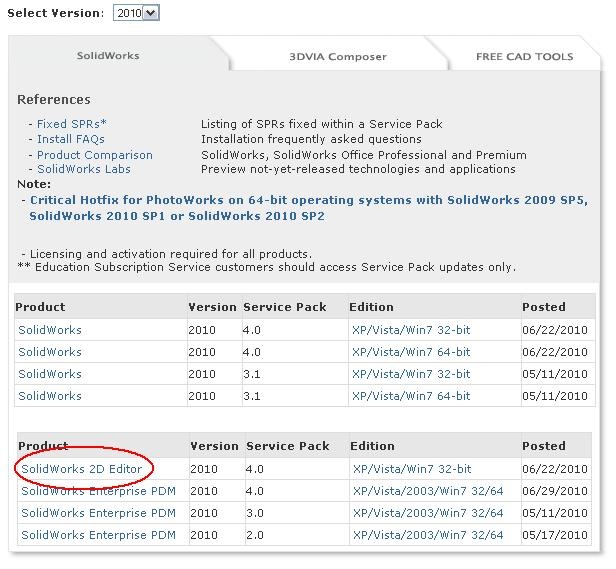The image size is (616, 569).
Task: Open the Install FAQs link
Action: (71, 139)
